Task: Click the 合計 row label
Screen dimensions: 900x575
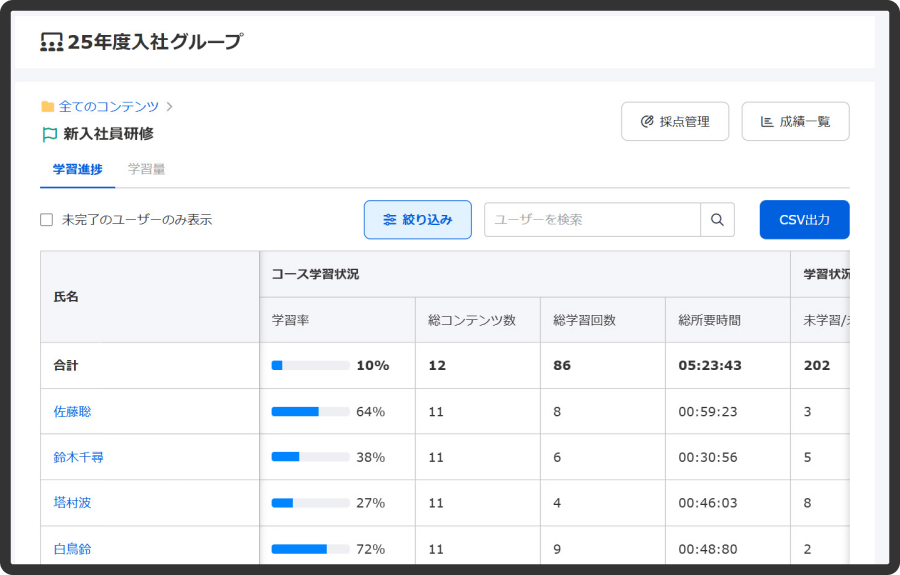Action: (x=65, y=366)
